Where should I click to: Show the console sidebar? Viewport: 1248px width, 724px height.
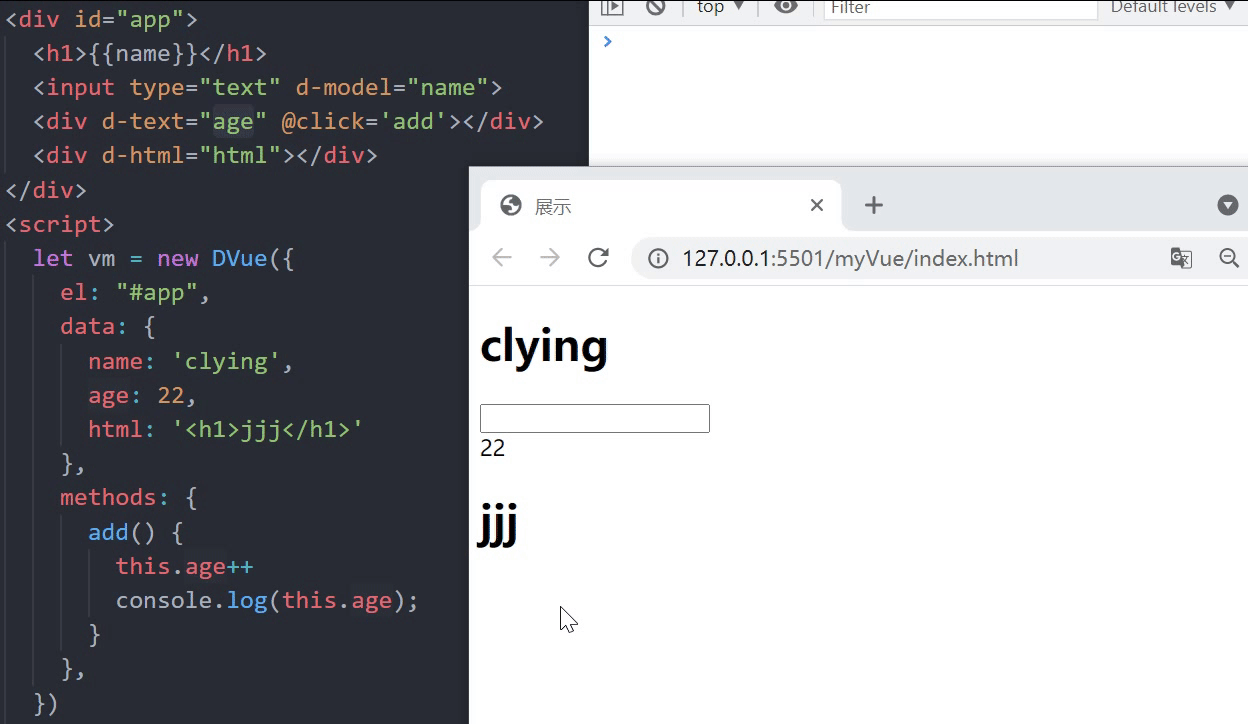612,8
